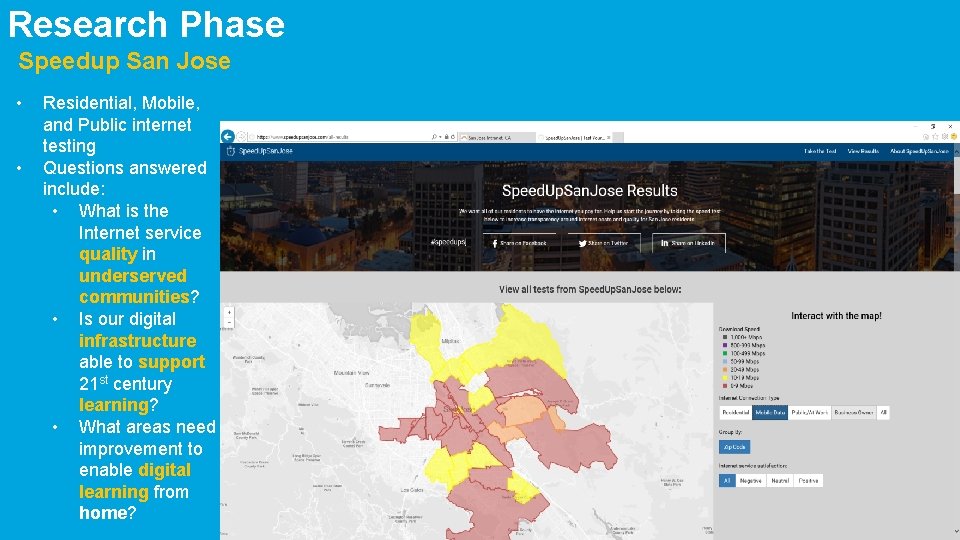Screen dimensions: 960x540
Task: Close the SpeedUpSanJose browser tab
Action: click(x=609, y=138)
